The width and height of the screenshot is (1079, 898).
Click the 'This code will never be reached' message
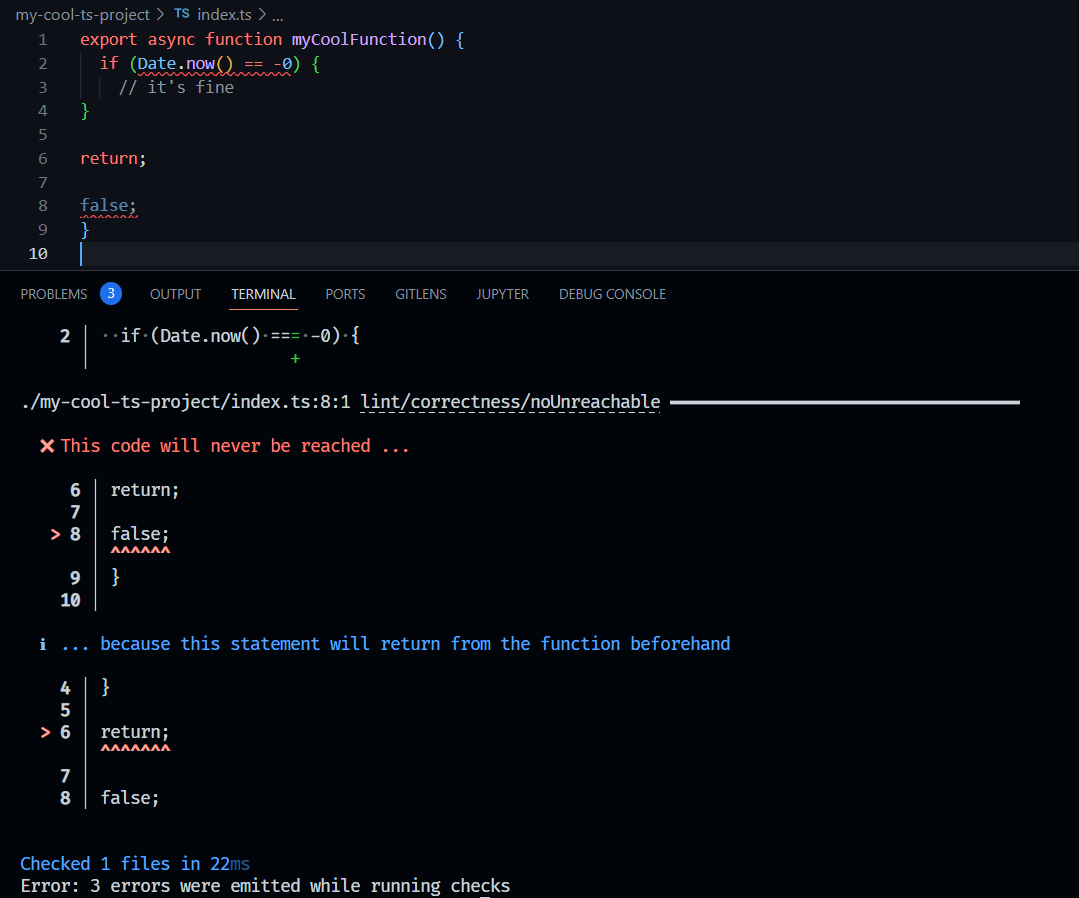click(235, 446)
